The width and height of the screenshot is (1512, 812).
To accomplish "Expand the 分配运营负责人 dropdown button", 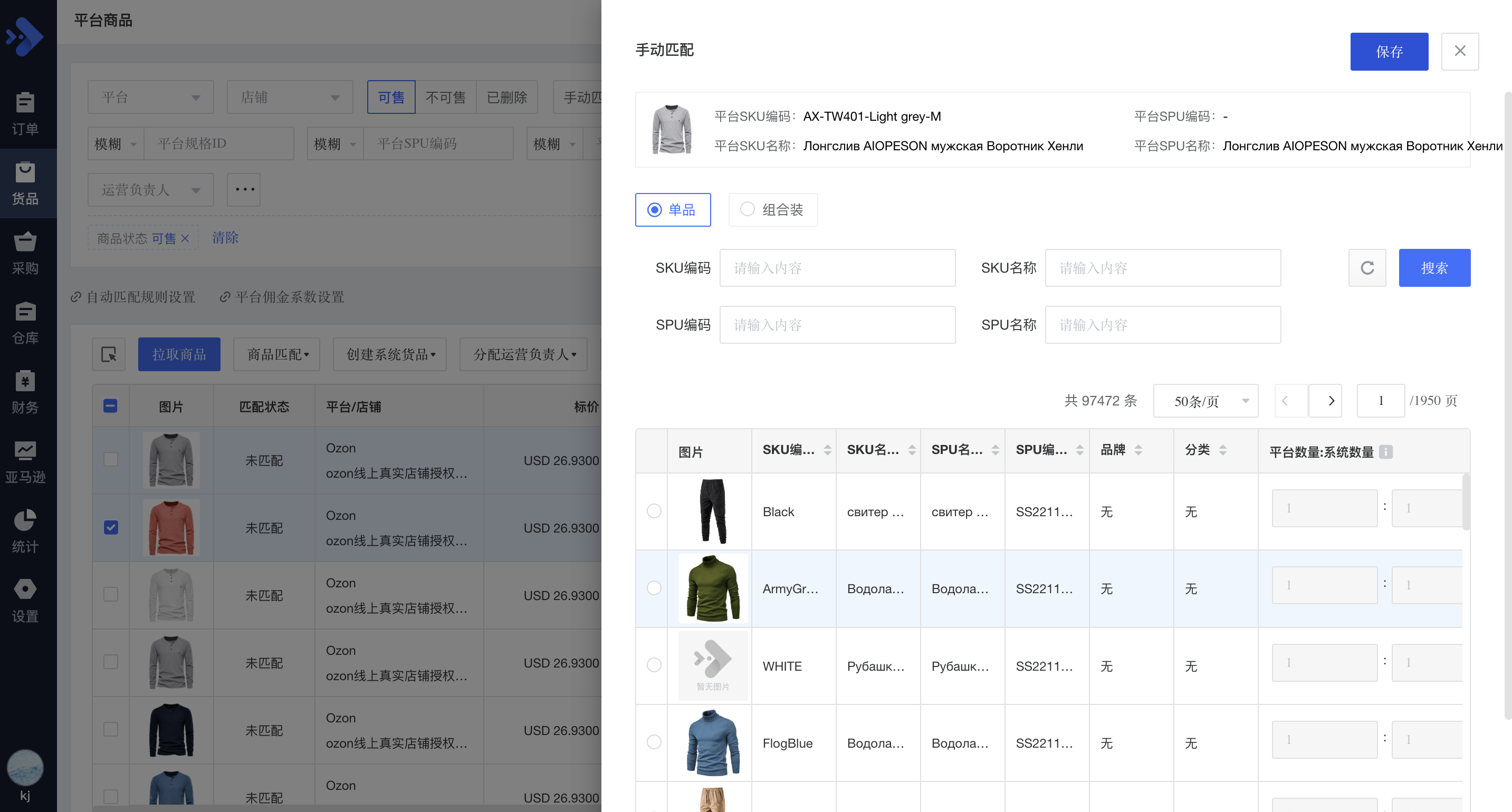I will (523, 354).
